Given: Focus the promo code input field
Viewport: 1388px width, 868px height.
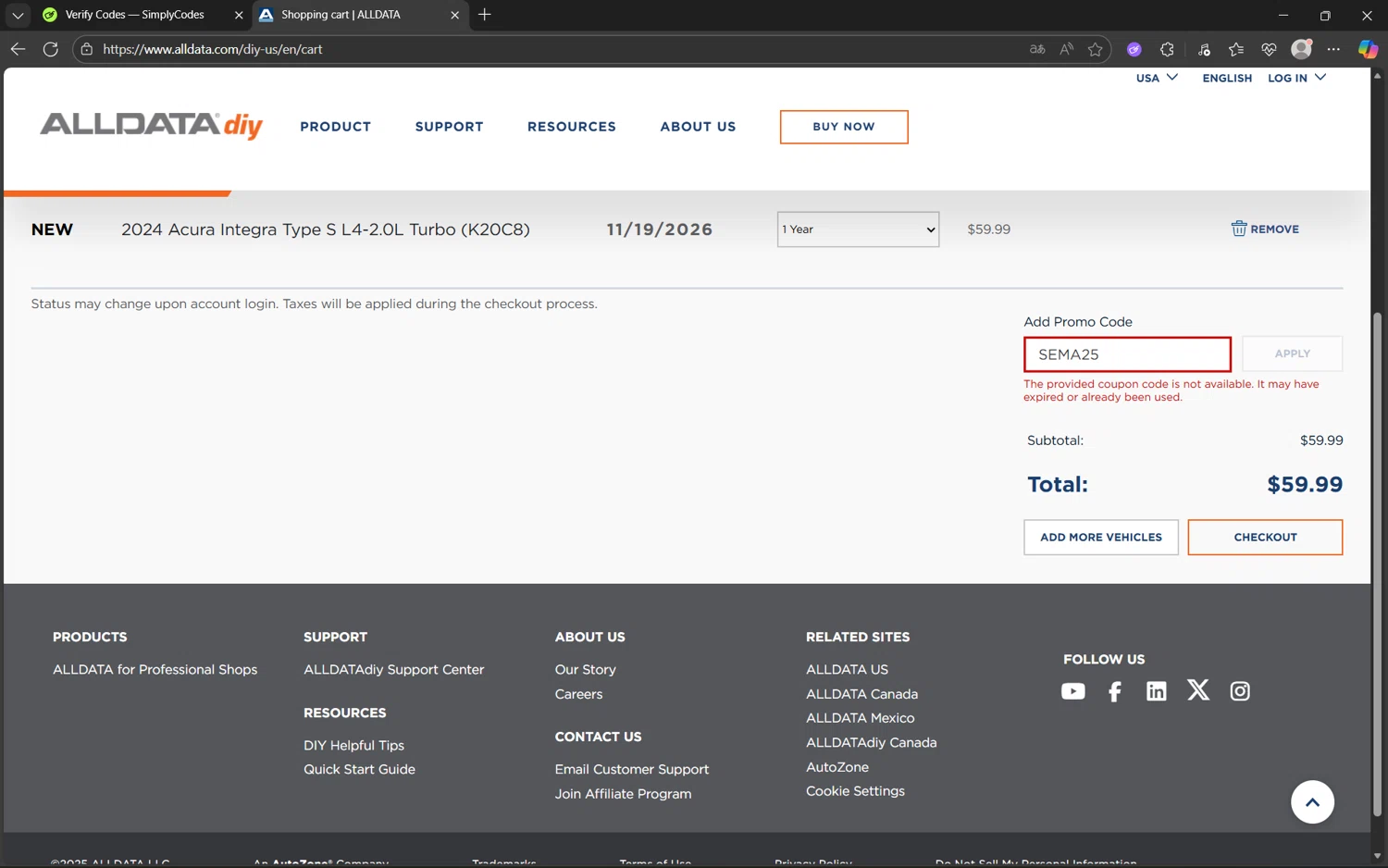Looking at the screenshot, I should [1126, 354].
